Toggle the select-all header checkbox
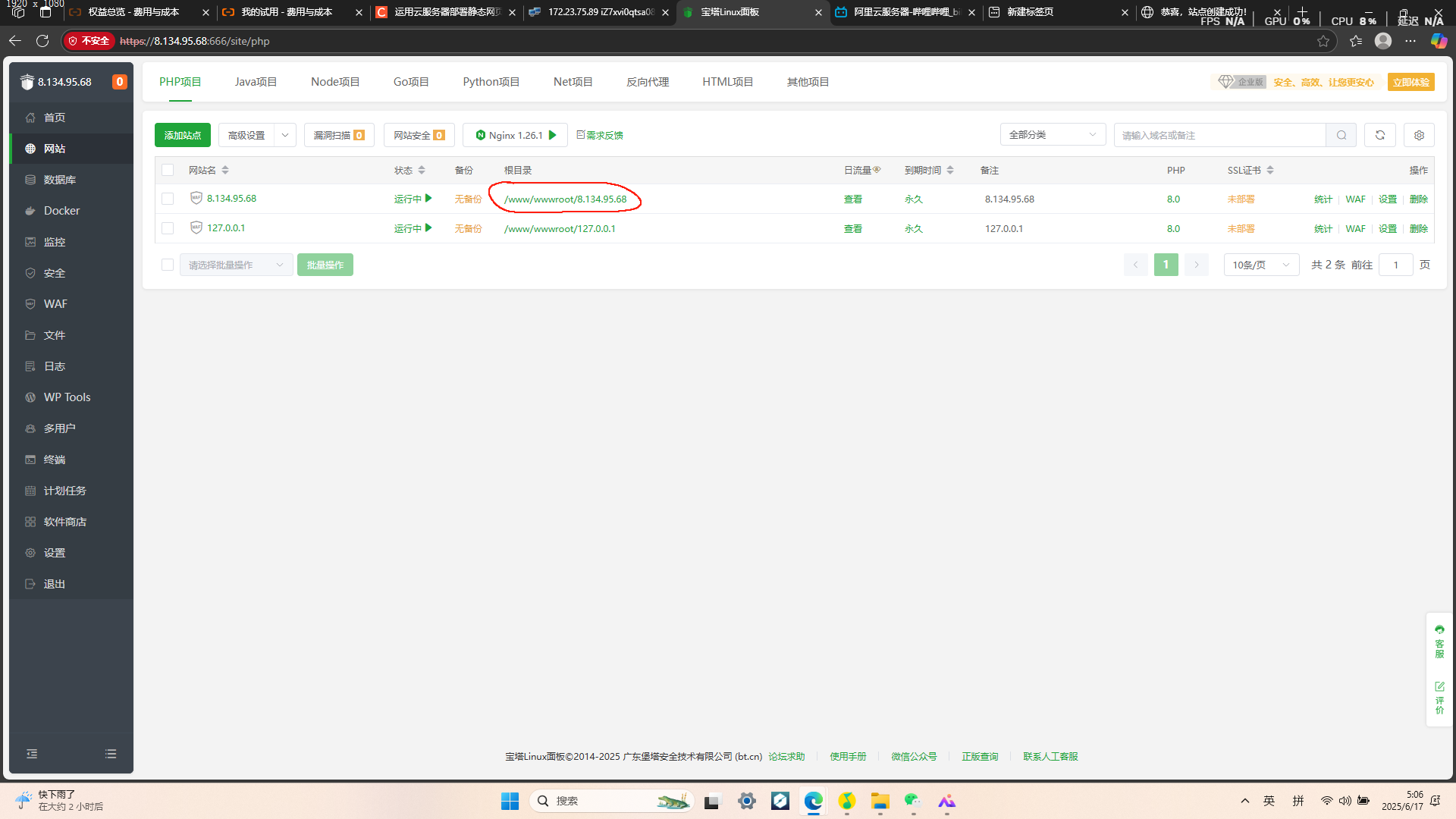The height and width of the screenshot is (819, 1456). pyautogui.click(x=168, y=171)
